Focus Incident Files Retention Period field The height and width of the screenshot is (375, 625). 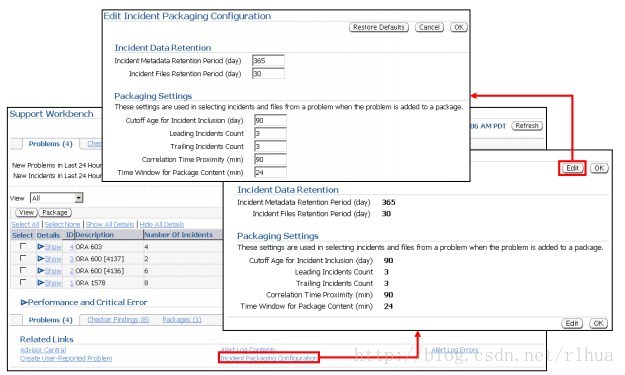(268, 74)
